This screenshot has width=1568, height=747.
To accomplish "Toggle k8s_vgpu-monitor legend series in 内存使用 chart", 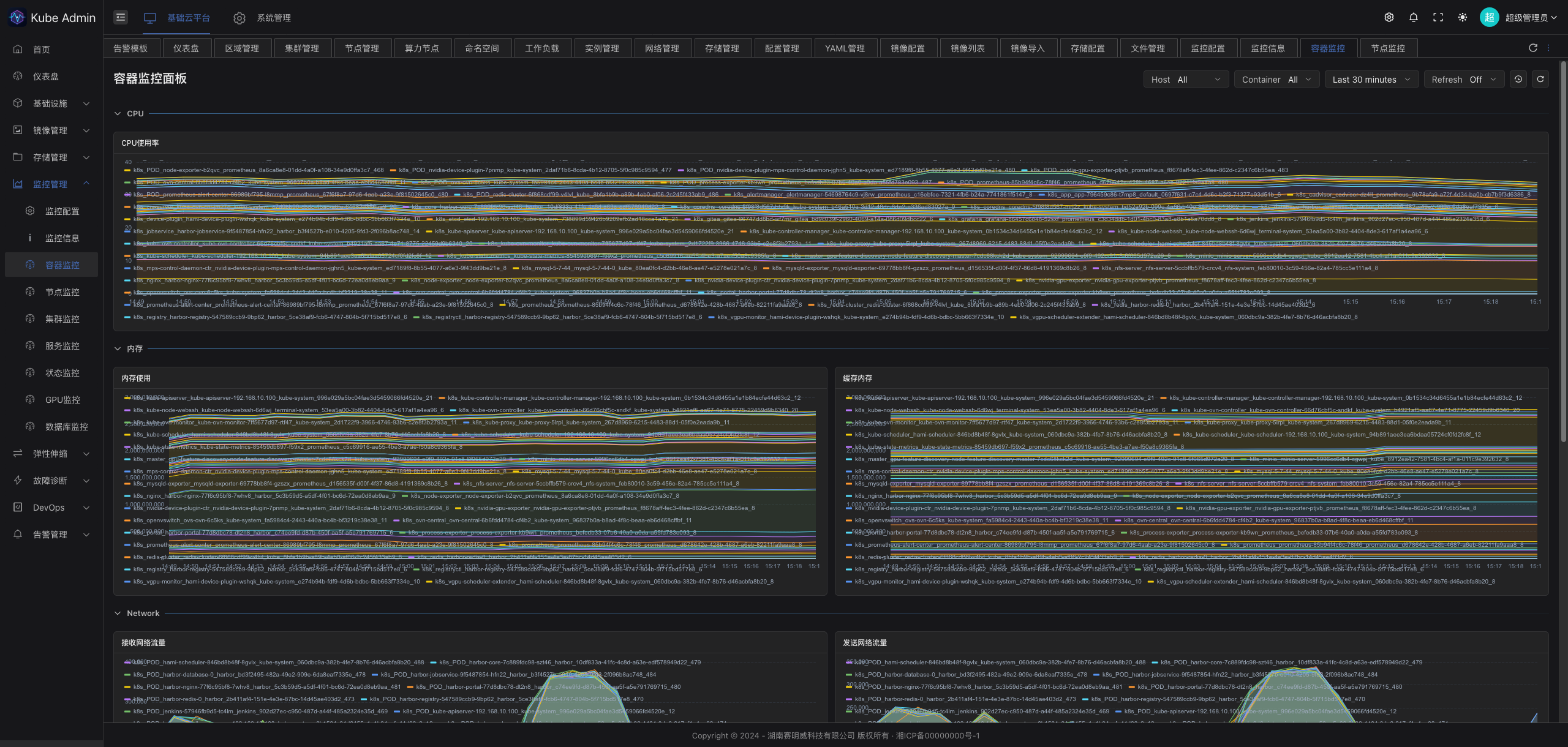I will pyautogui.click(x=272, y=582).
